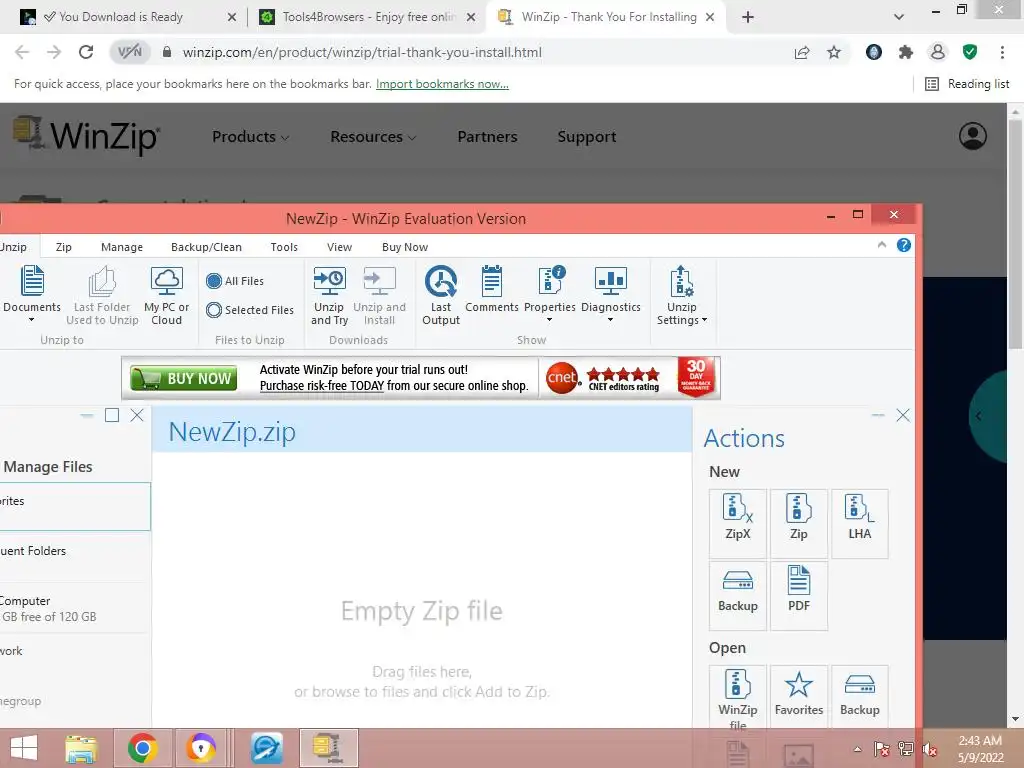1024x768 pixels.
Task: Expand the Diagnostics dropdown arrow
Action: point(610,320)
